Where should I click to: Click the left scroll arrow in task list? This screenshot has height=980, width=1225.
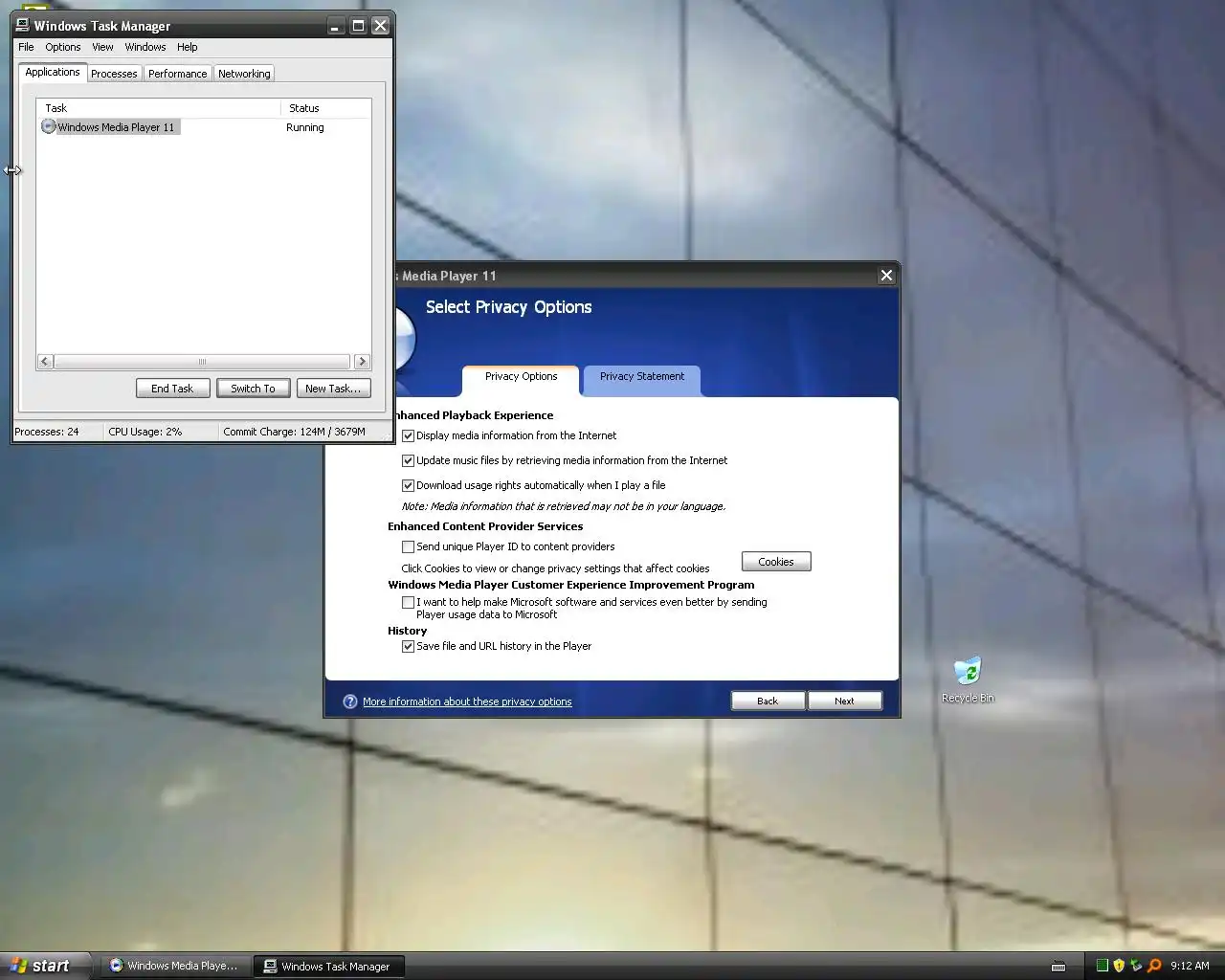(45, 362)
